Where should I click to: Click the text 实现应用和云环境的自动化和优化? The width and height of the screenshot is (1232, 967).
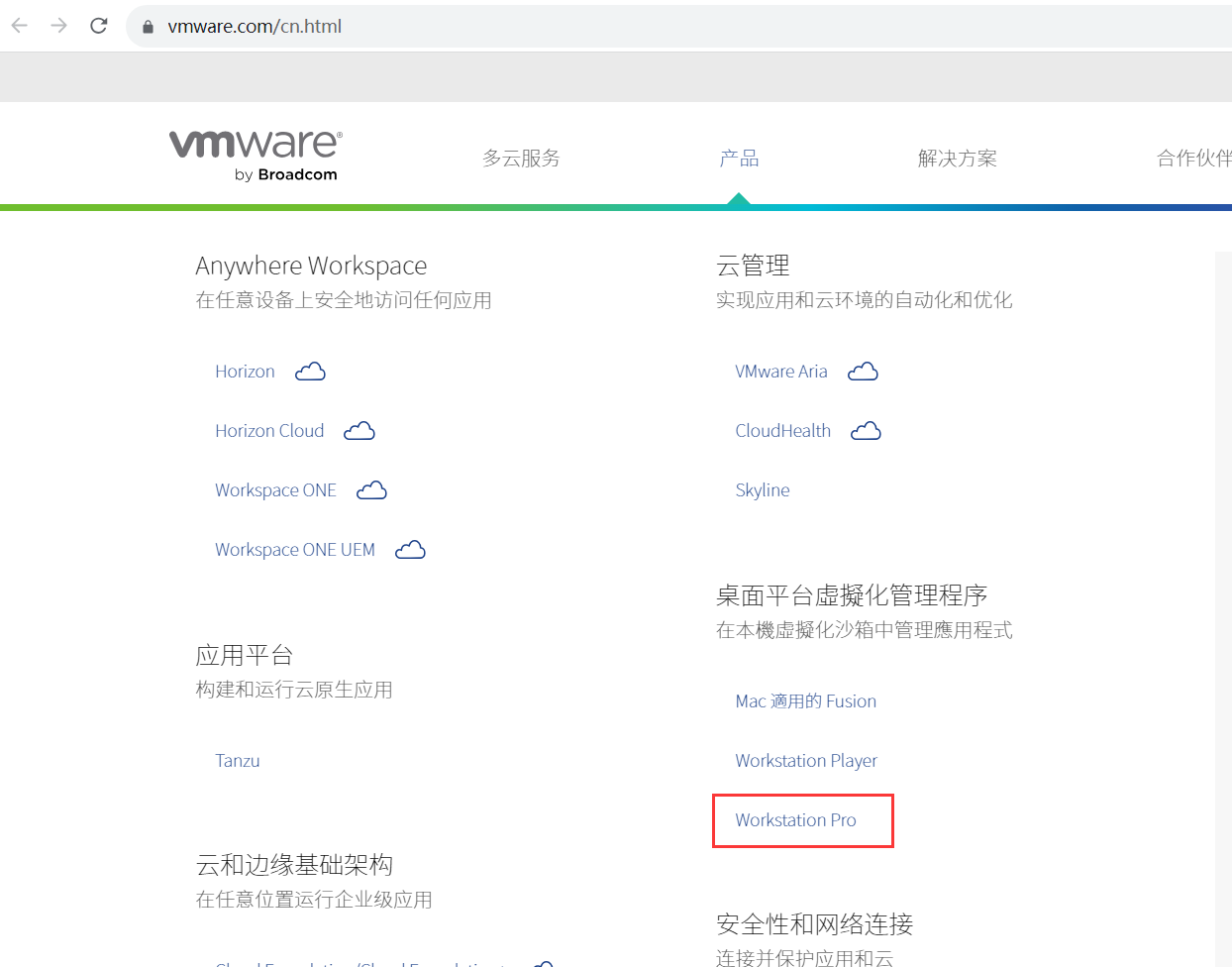pos(864,300)
